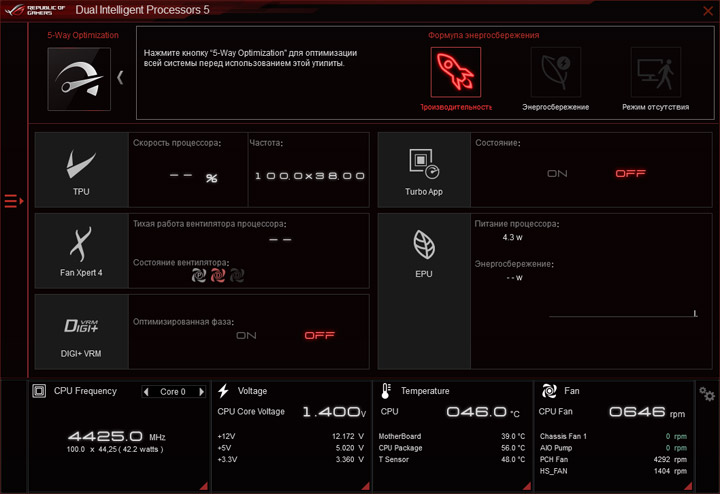This screenshot has height=494, width=720.
Task: Click the Fan monitor icon
Action: [549, 391]
